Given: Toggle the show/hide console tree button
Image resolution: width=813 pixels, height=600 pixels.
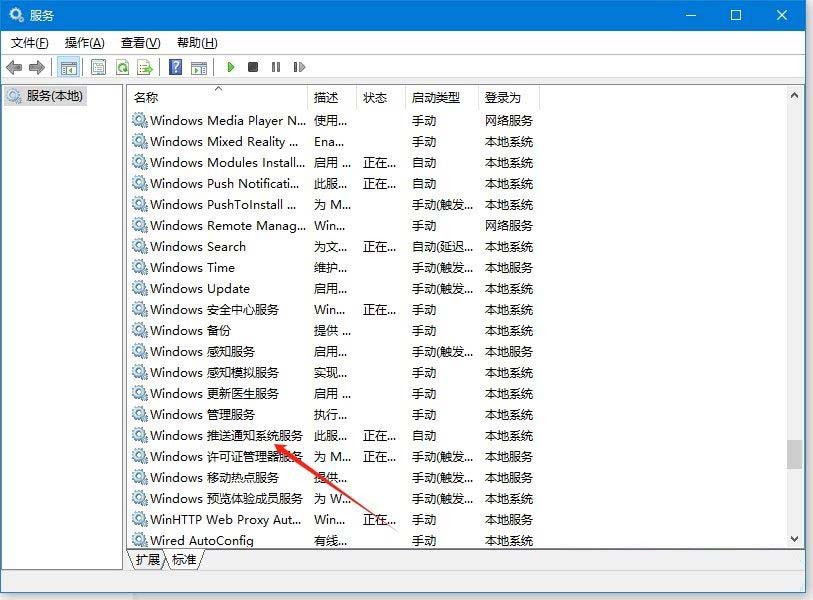Looking at the screenshot, I should pyautogui.click(x=69, y=67).
